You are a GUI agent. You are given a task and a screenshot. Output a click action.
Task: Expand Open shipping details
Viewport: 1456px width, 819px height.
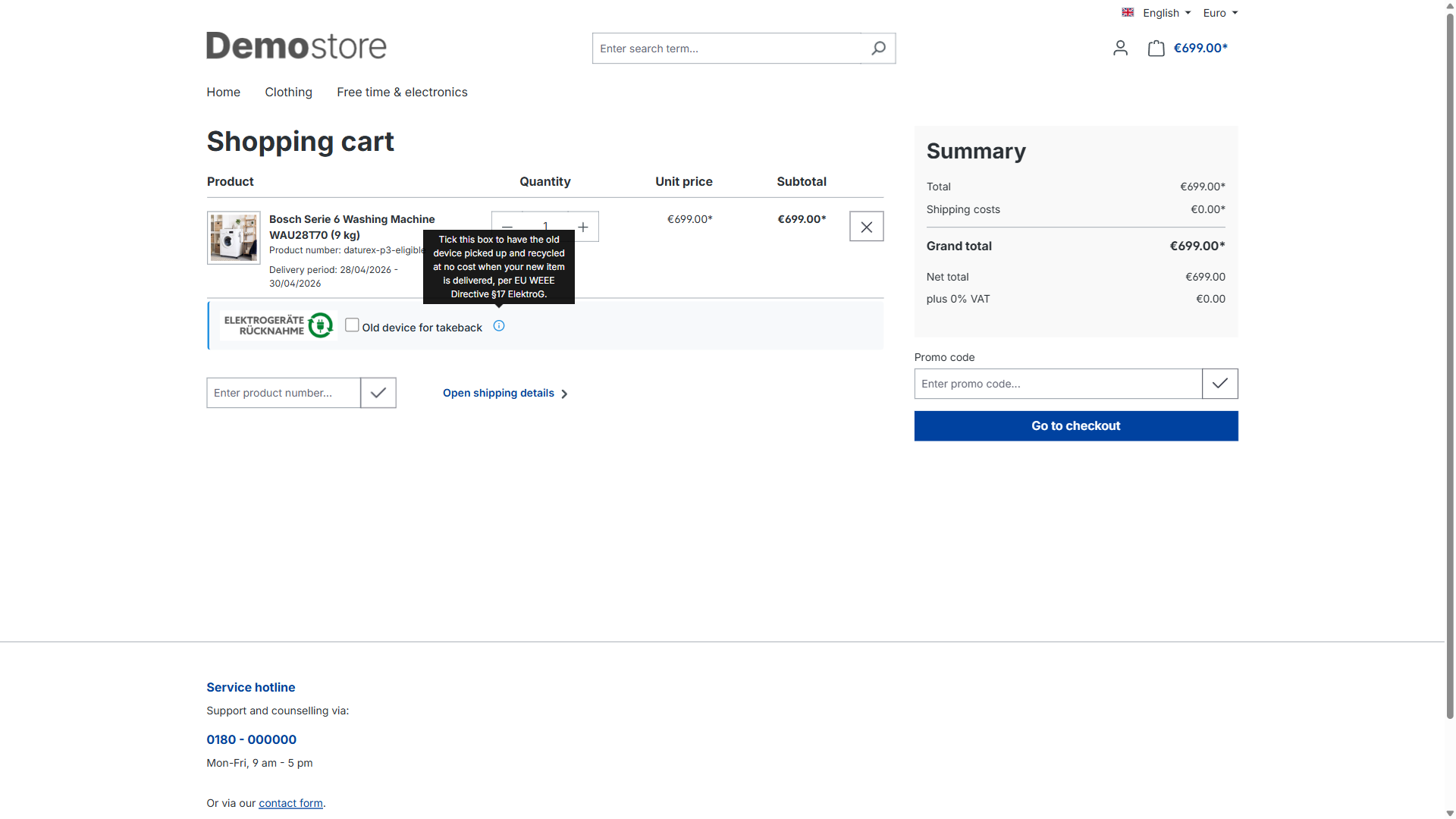506,394
